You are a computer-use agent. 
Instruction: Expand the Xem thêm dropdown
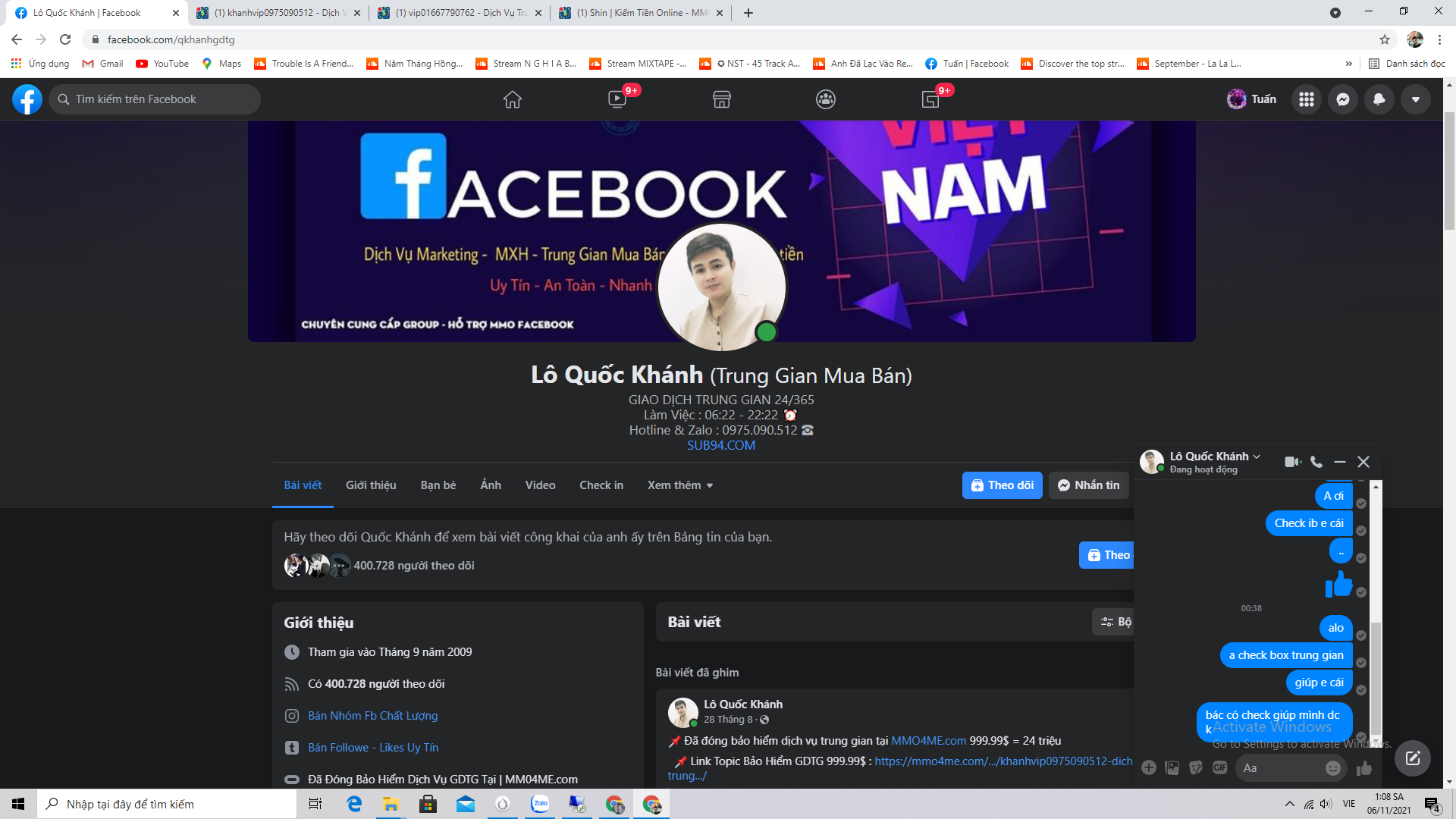pos(679,485)
